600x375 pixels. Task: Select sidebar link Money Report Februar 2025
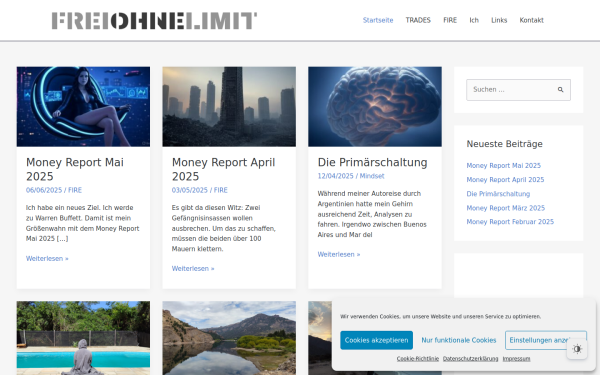click(x=510, y=222)
